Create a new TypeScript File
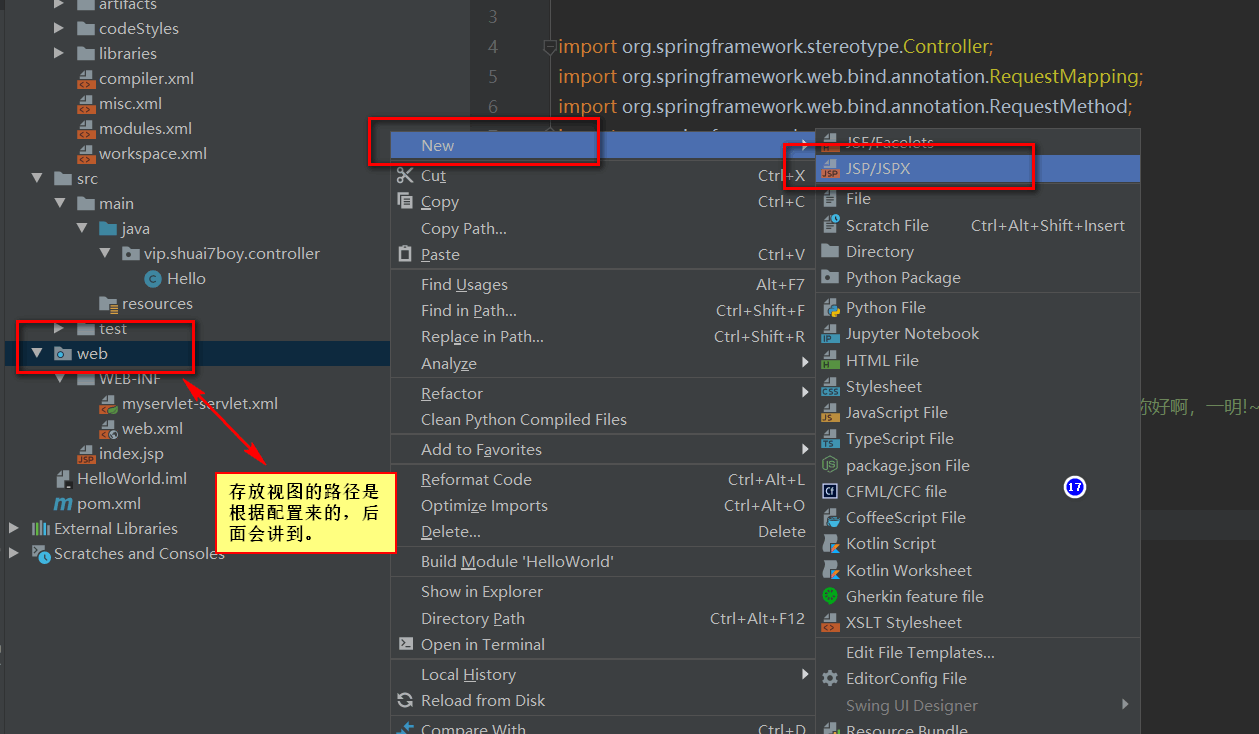The image size is (1259, 734). [x=898, y=438]
